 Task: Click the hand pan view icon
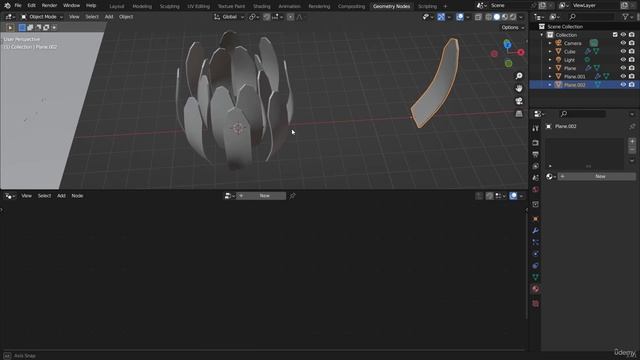519,88
